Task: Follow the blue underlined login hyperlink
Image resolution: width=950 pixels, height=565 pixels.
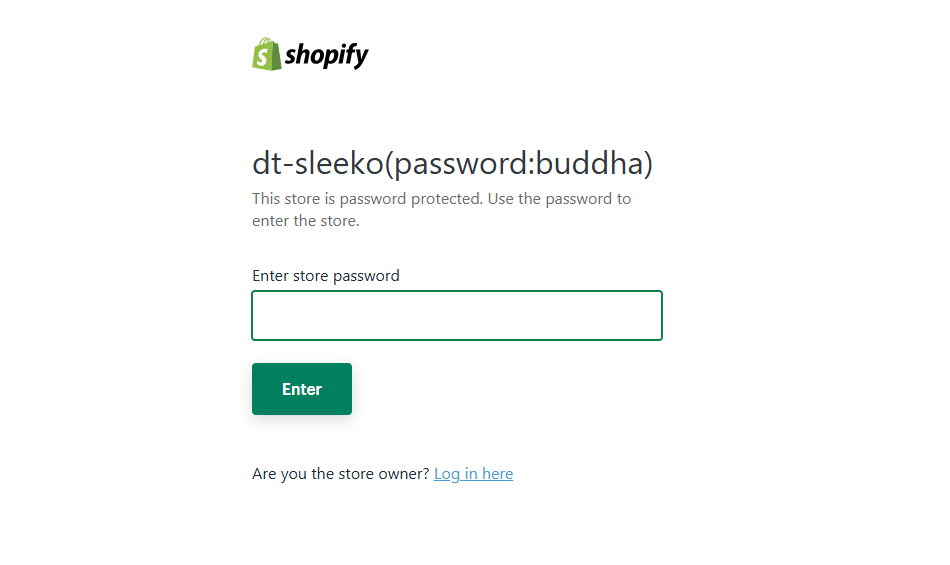Action: [x=473, y=474]
